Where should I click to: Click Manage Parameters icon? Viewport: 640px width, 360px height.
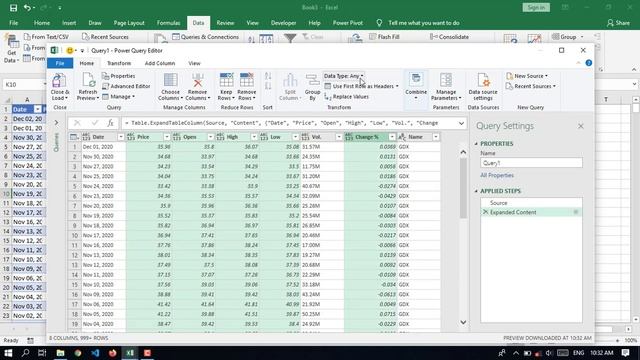click(446, 80)
